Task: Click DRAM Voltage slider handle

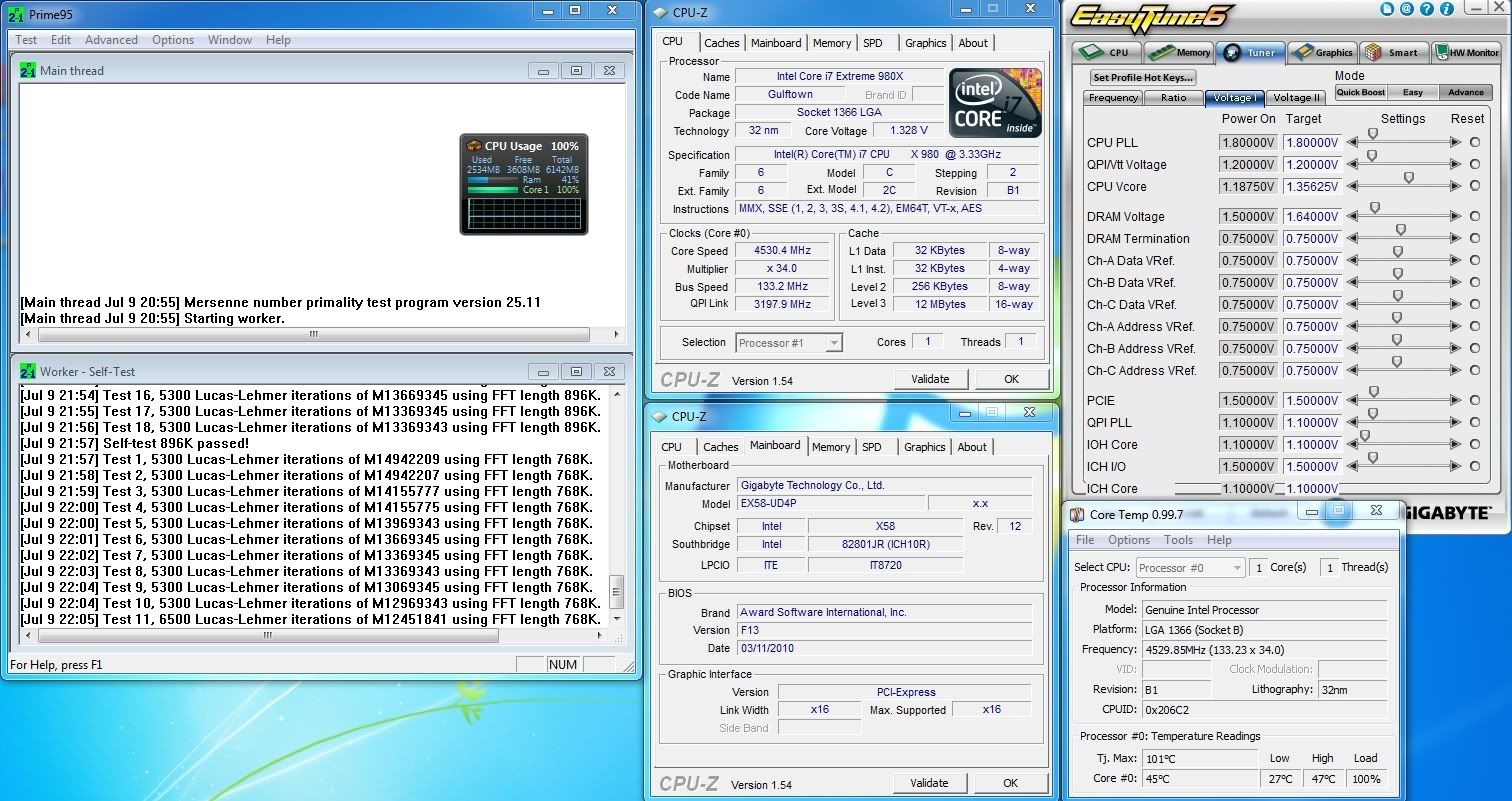Action: coord(1375,207)
